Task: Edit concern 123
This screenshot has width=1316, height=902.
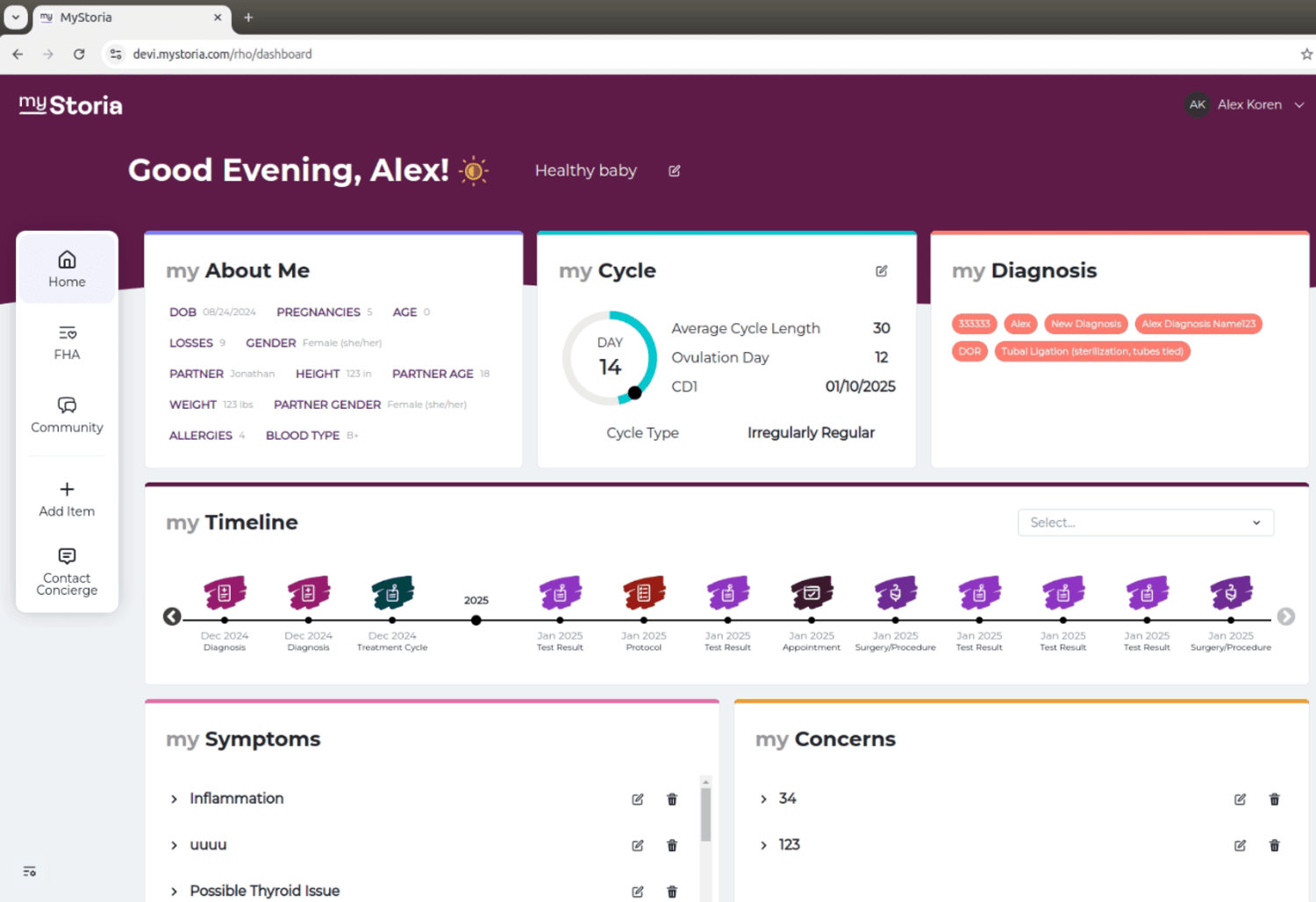Action: (1240, 846)
